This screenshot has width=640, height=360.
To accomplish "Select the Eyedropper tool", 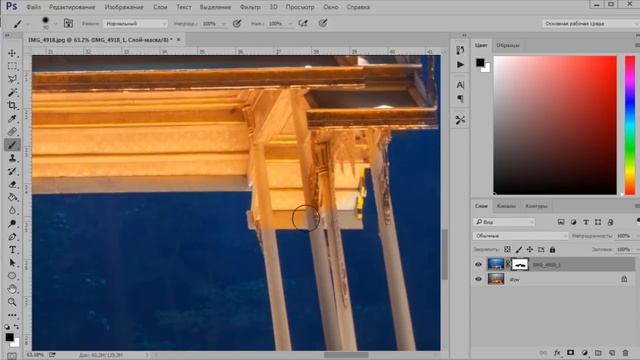I will tap(12, 118).
